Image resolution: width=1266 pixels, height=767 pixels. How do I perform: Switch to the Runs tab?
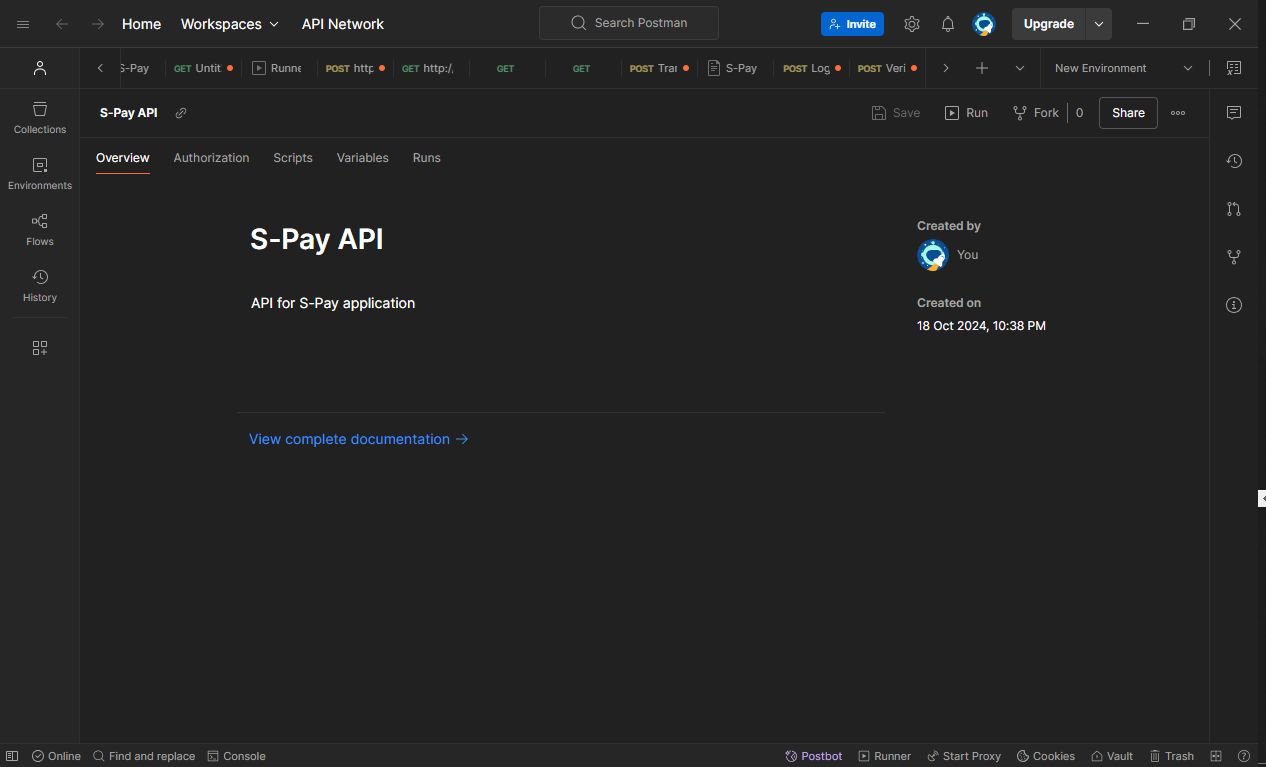click(x=427, y=158)
